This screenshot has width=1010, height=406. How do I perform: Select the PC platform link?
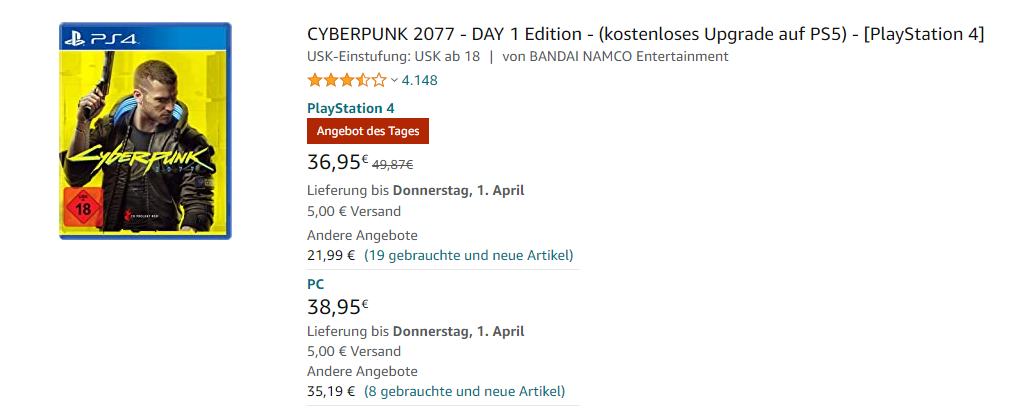pos(316,284)
